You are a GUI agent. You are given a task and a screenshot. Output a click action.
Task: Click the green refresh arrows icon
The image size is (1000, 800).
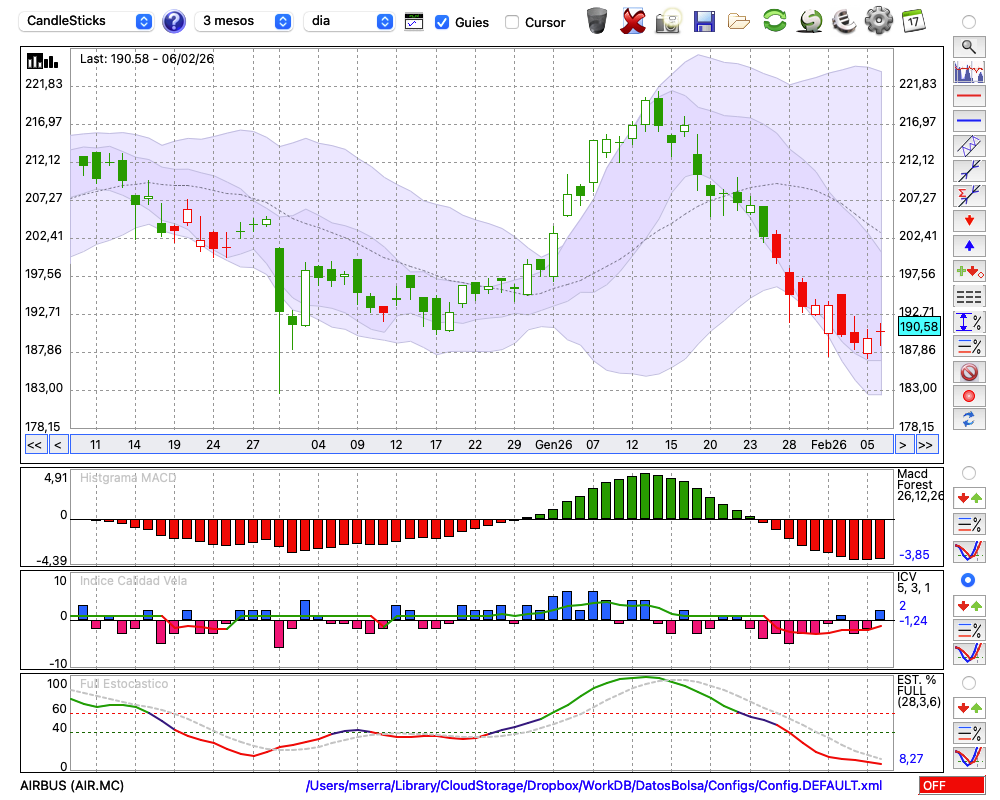click(x=774, y=21)
